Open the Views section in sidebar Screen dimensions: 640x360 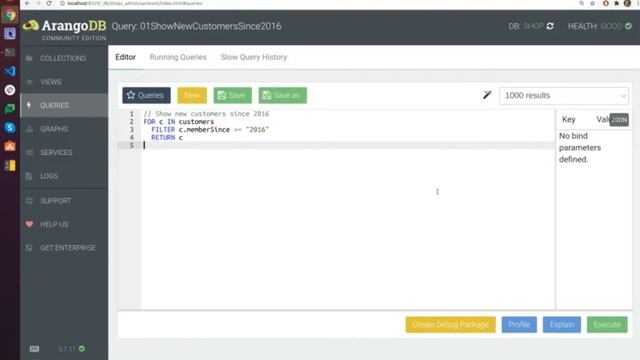[x=64, y=82]
